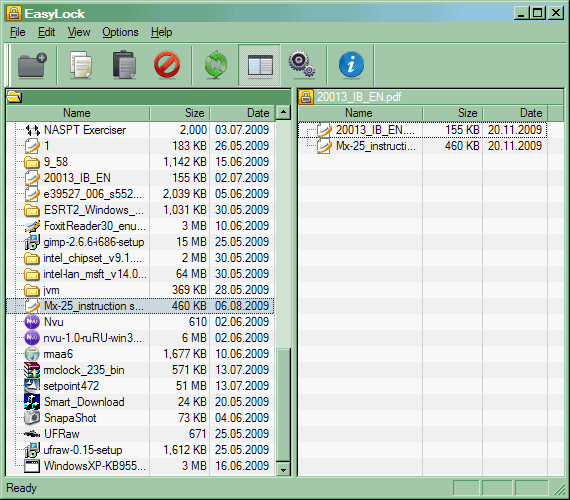Screen dimensions: 570x500
Task: Toggle the dual-panel view icon
Action: pyautogui.click(x=260, y=65)
